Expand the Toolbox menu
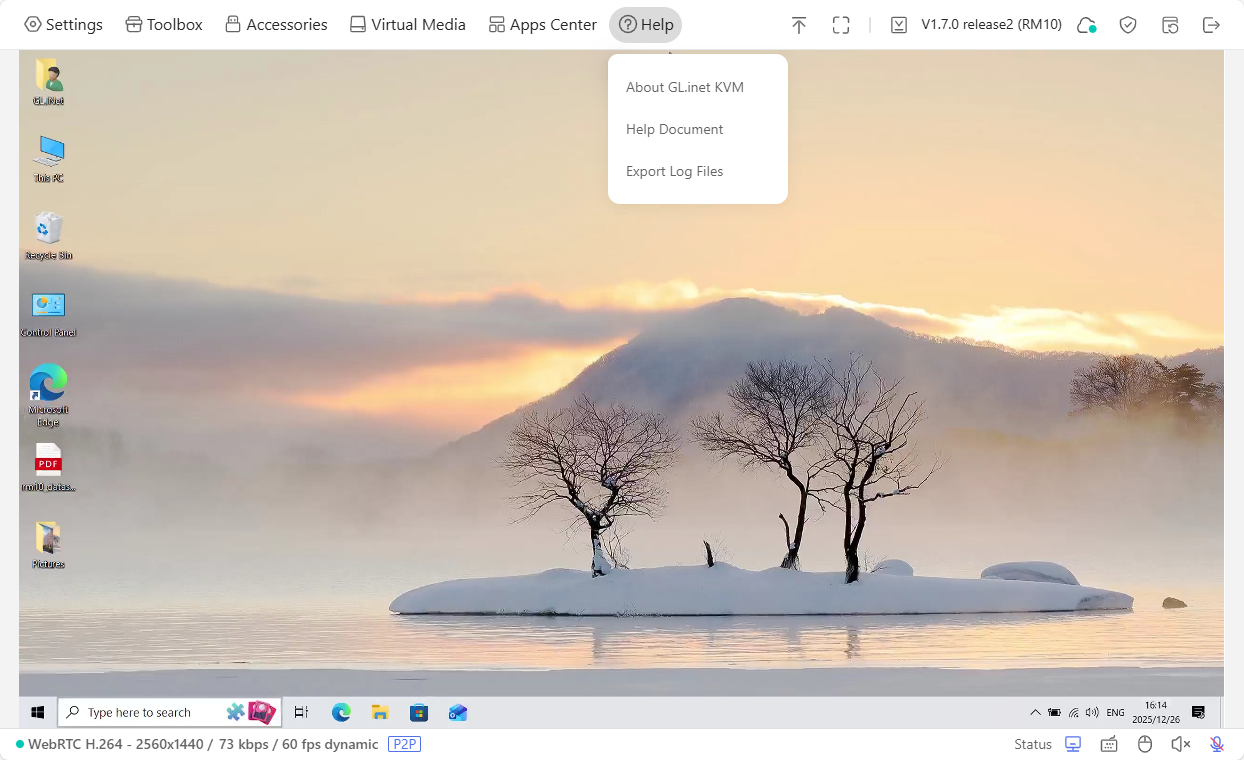This screenshot has height=760, width=1244. coord(164,25)
